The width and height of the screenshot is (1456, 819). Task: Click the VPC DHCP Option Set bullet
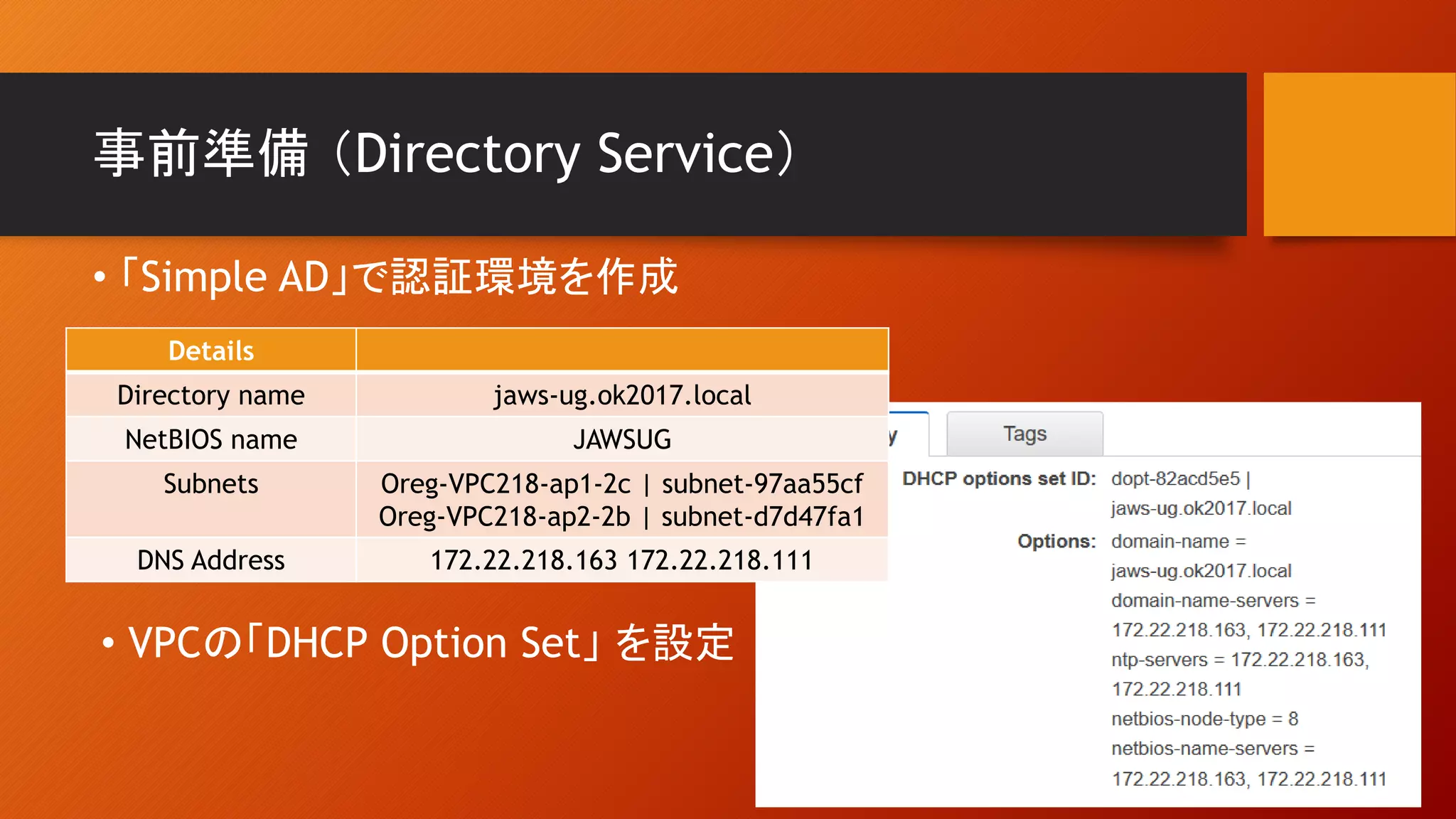click(430, 643)
